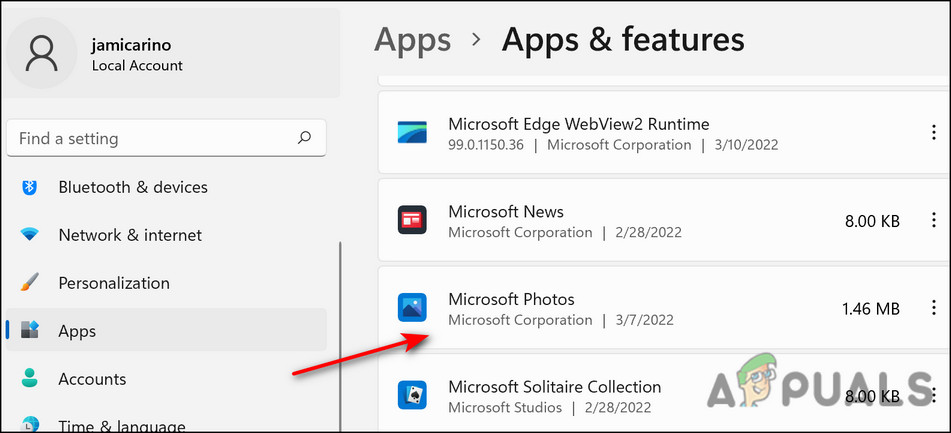Open Time & language settings
Screen dimensions: 951x433
point(166,420)
